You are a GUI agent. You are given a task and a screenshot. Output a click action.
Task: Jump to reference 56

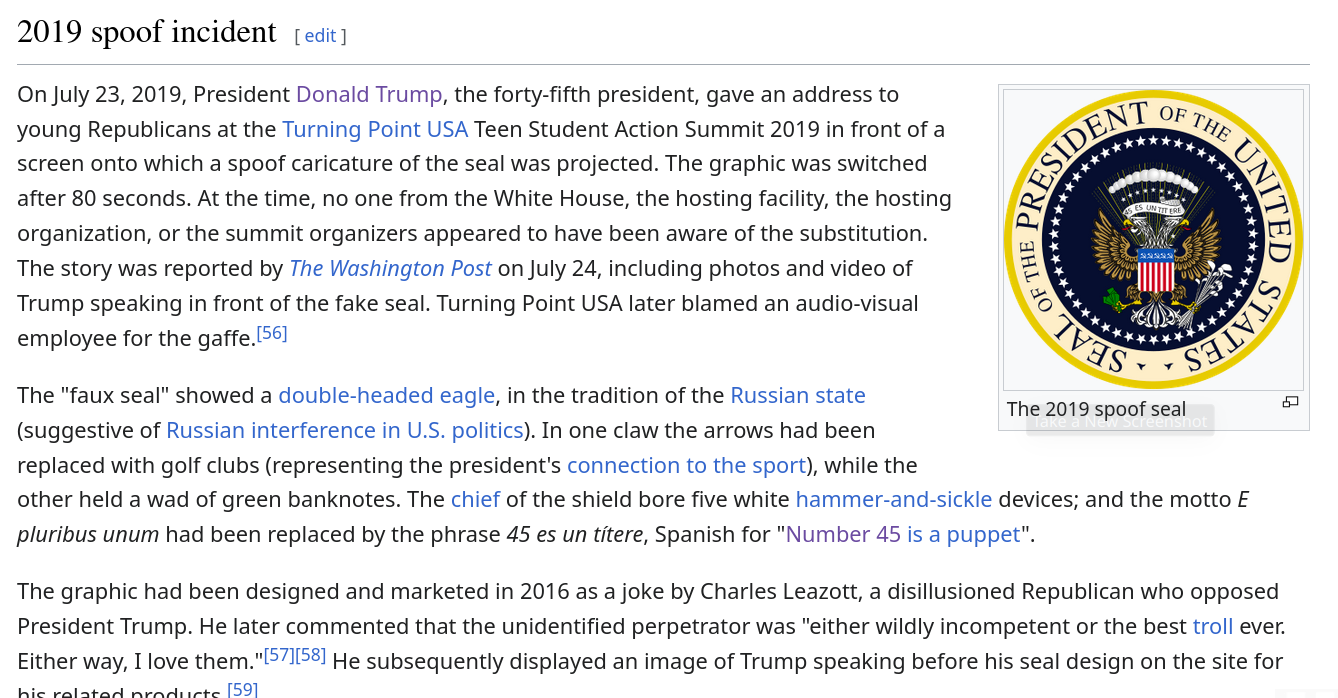(x=272, y=333)
